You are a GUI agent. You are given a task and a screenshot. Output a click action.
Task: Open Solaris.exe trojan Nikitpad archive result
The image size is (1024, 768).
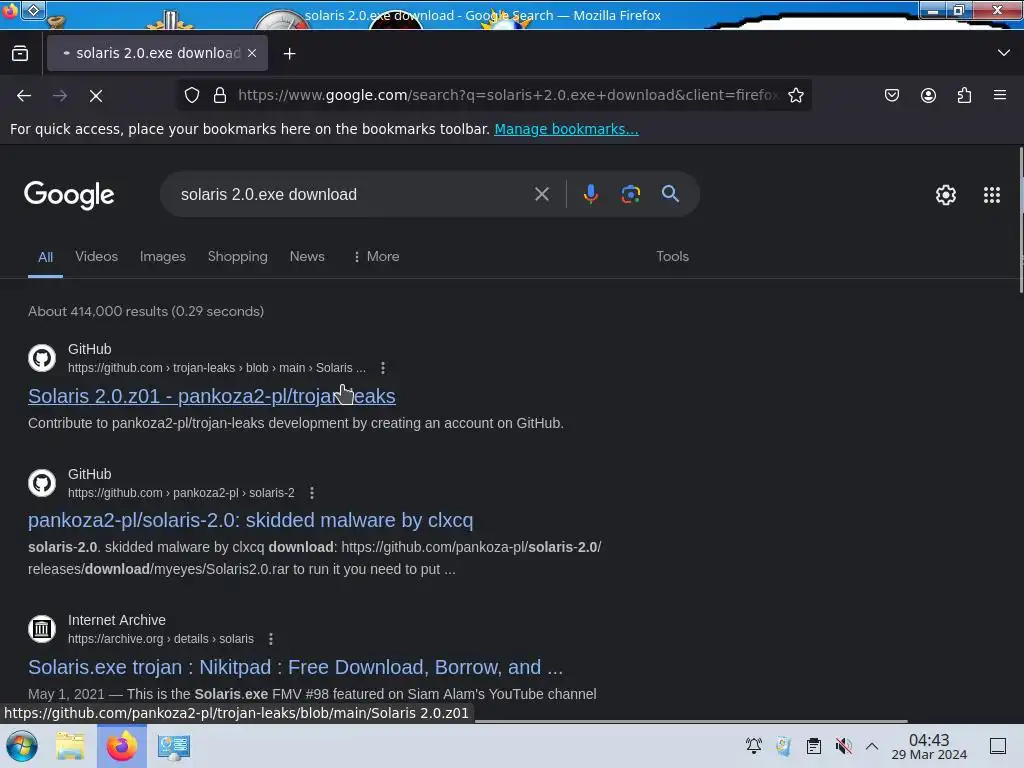coord(295,667)
